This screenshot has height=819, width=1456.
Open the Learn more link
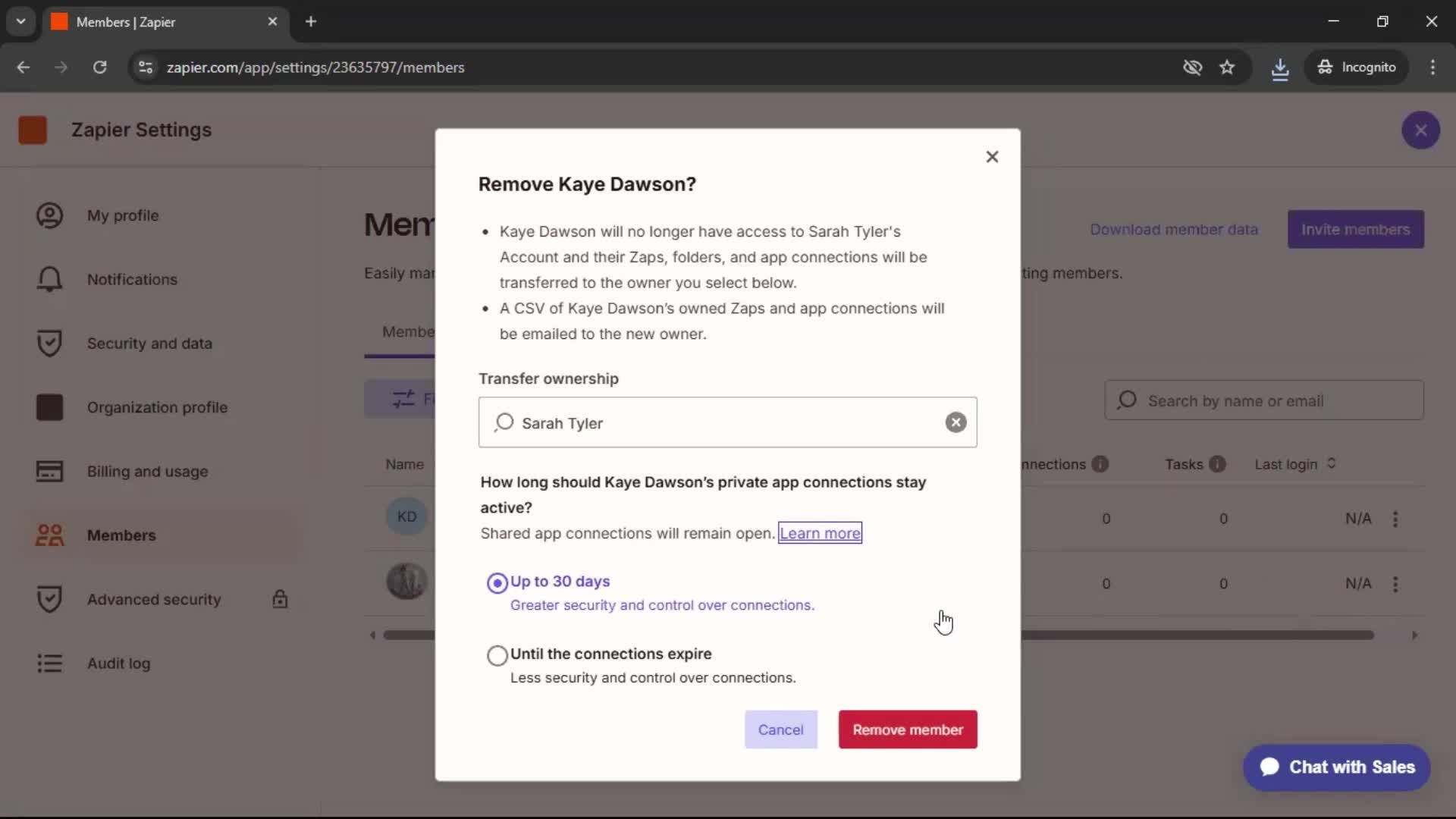click(x=820, y=533)
